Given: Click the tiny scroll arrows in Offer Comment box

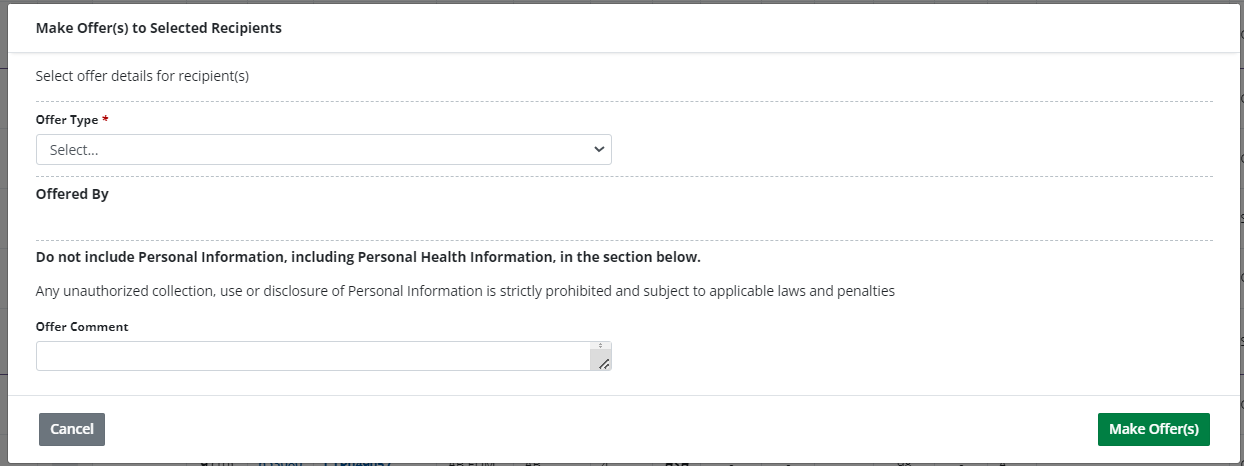Looking at the screenshot, I should [x=601, y=346].
